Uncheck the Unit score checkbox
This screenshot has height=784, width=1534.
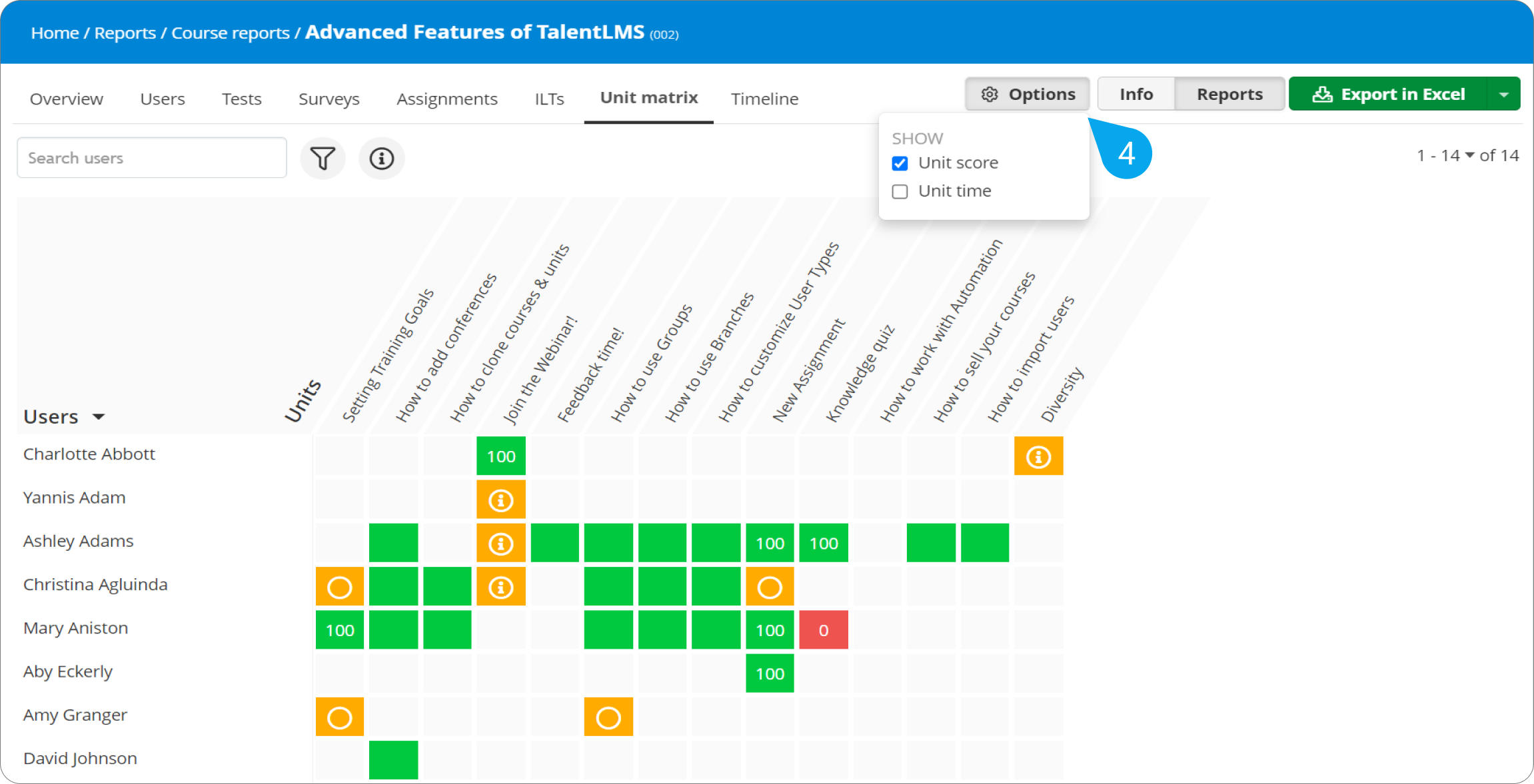coord(900,163)
